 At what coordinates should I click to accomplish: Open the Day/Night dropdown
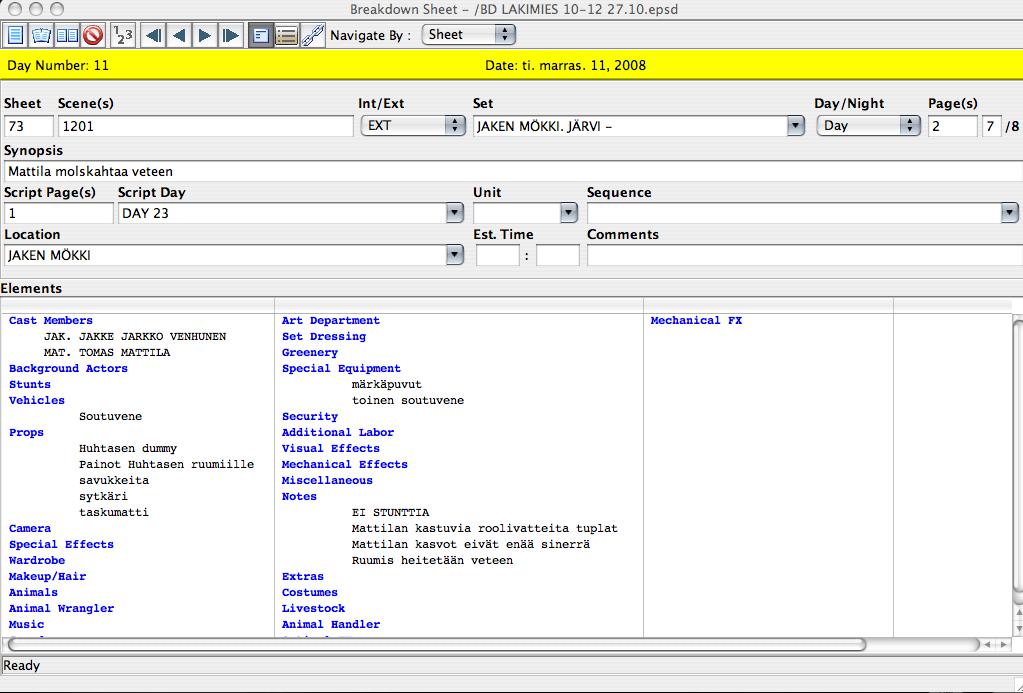pos(868,125)
